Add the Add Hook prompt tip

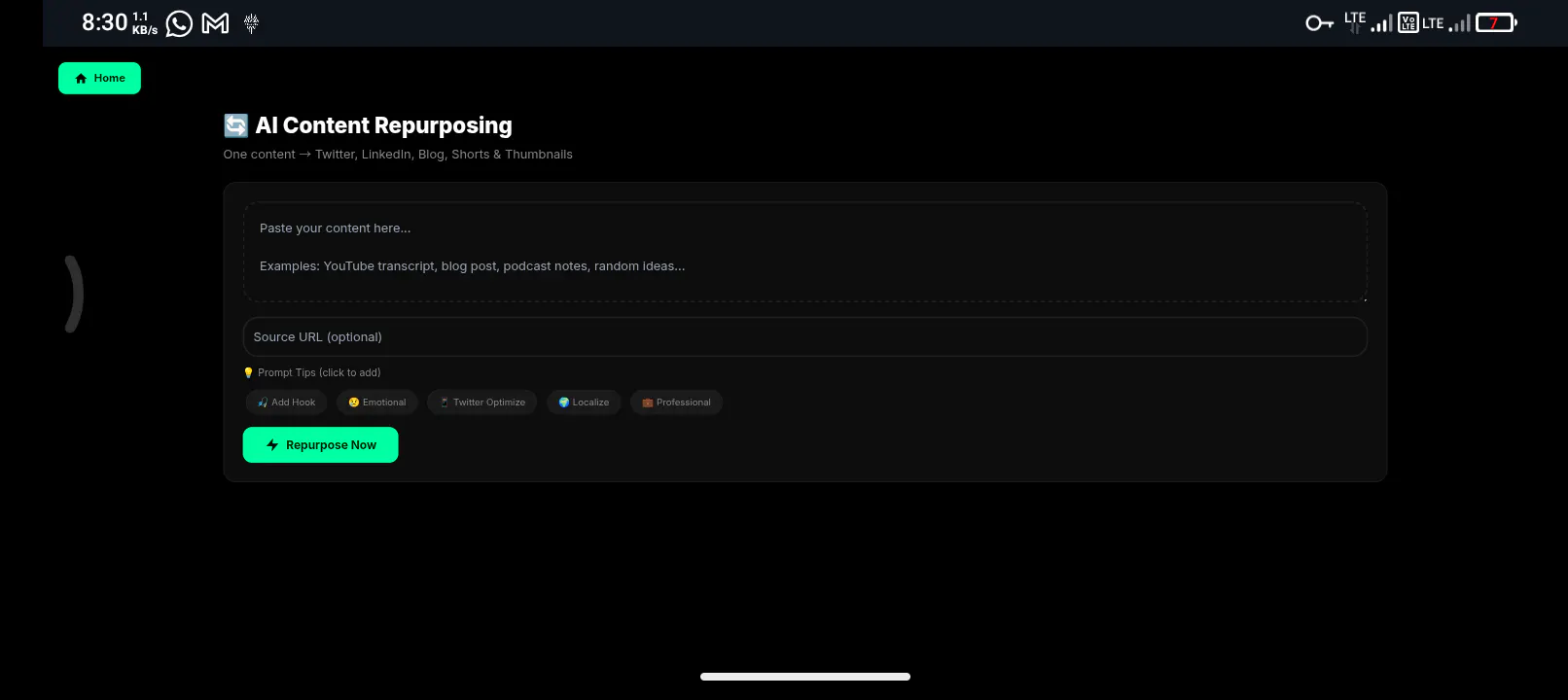click(286, 402)
